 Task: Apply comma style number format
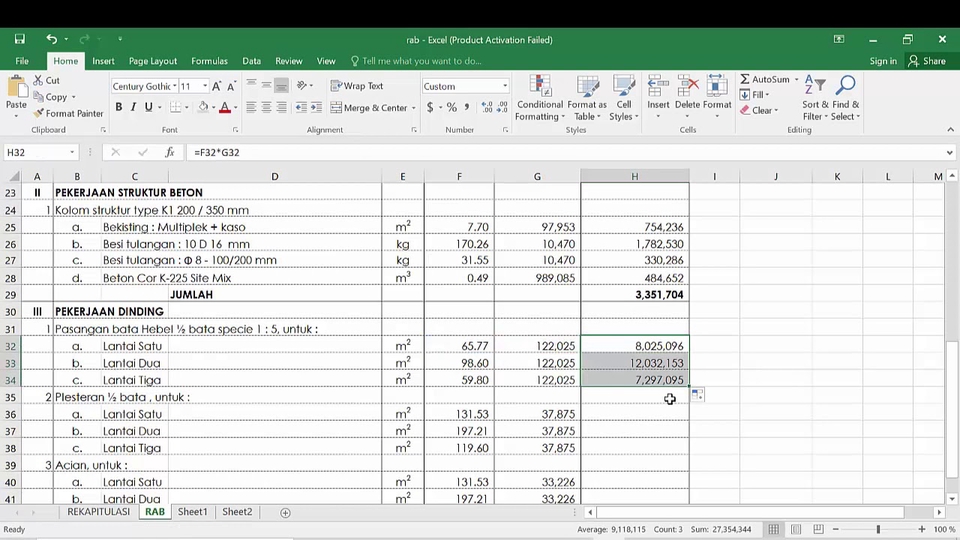point(467,108)
